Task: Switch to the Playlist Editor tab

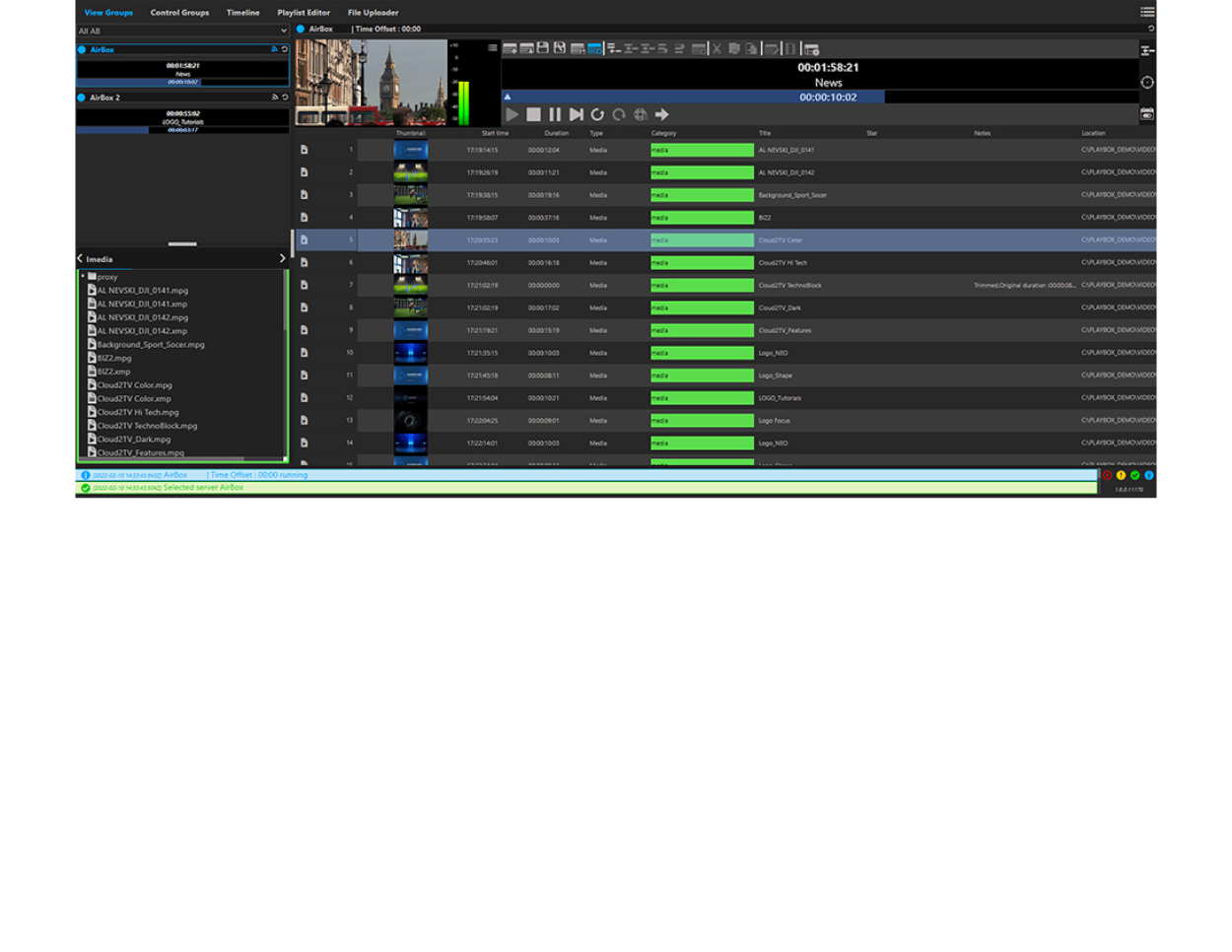Action: [304, 13]
